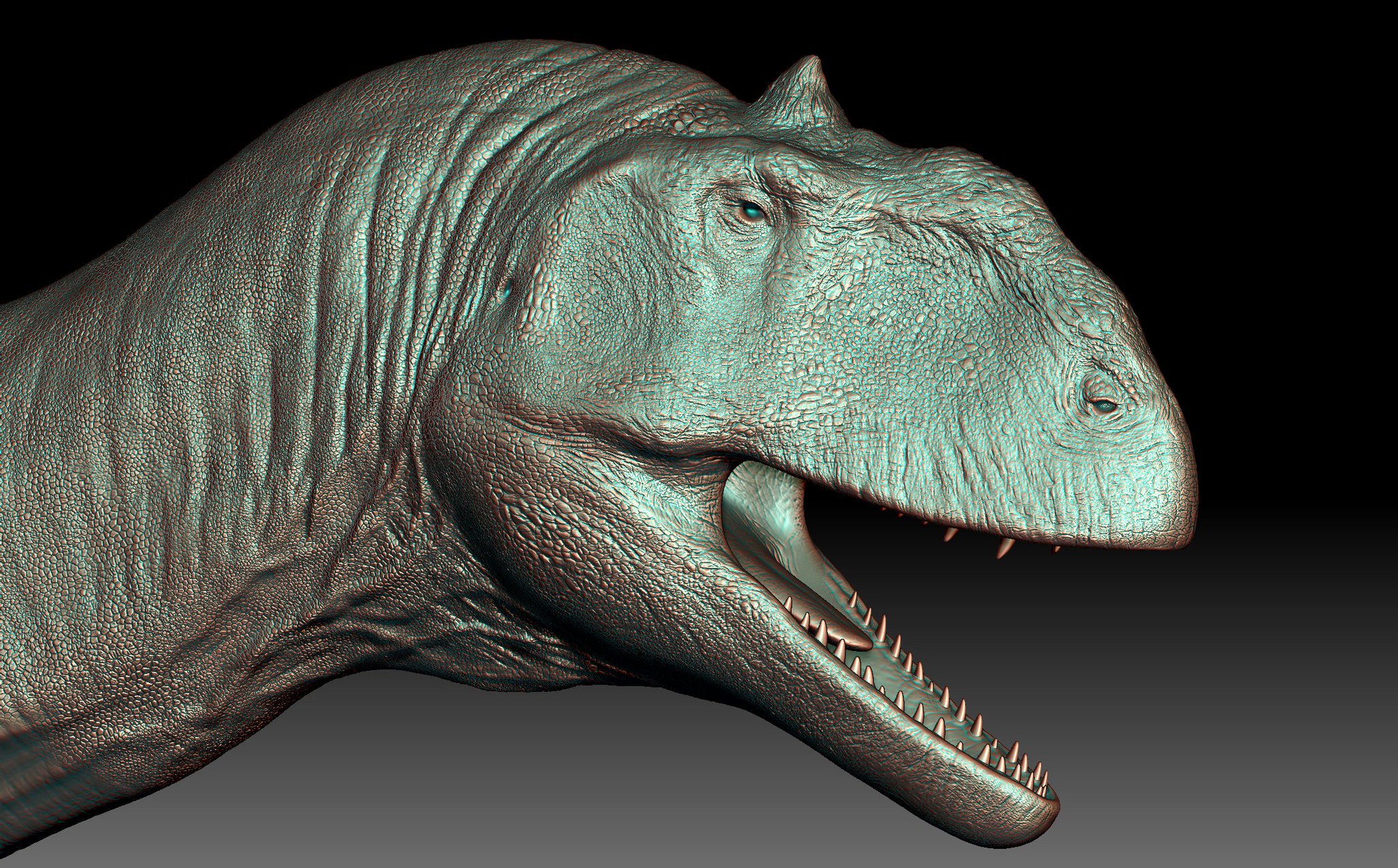The width and height of the screenshot is (1398, 868).
Task: Click the black background at top right
Action: click(1229, 102)
